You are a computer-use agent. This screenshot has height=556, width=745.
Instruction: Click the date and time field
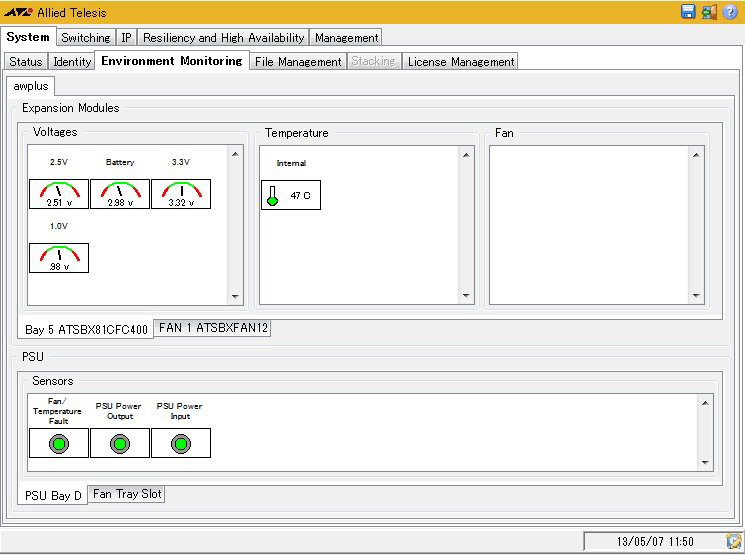(x=653, y=541)
